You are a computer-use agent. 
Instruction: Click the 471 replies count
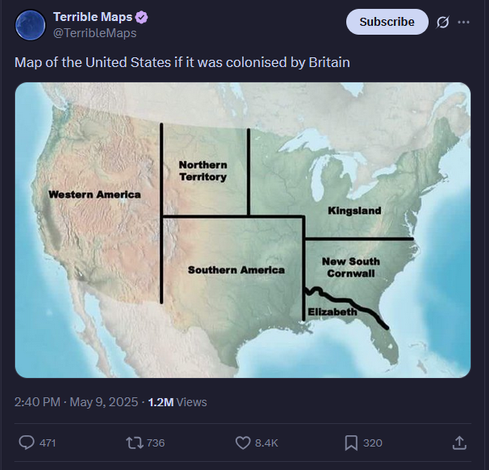pos(47,443)
